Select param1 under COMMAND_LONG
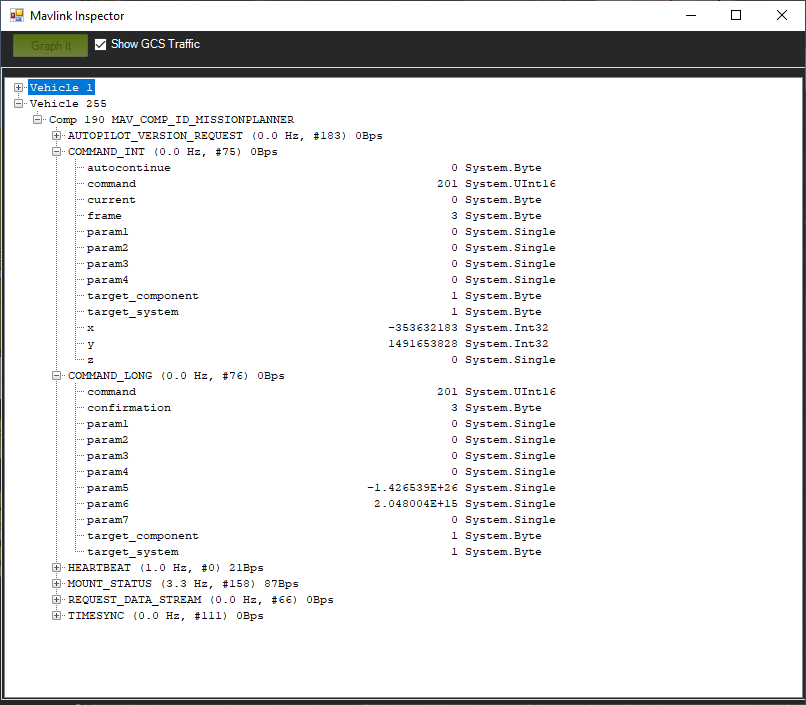The width and height of the screenshot is (806, 705). (321, 423)
